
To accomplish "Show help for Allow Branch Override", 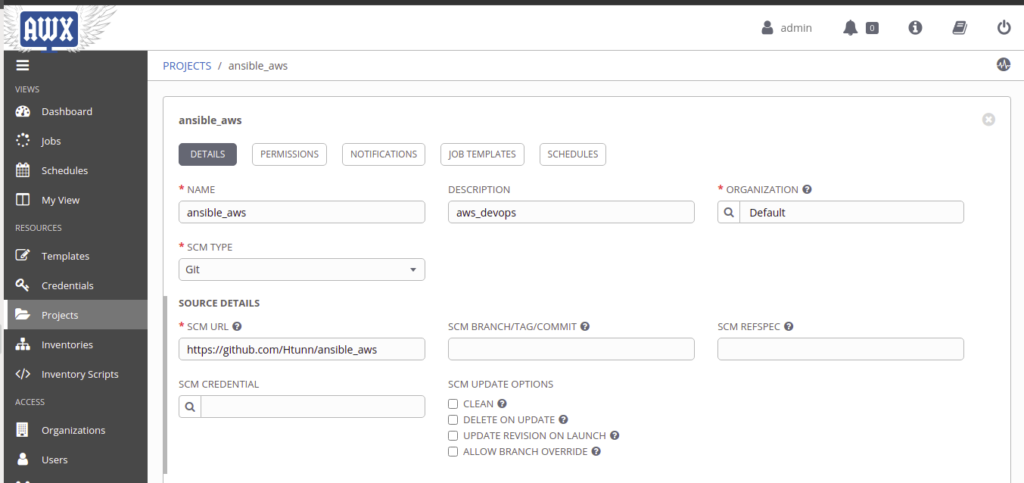I will [x=596, y=451].
